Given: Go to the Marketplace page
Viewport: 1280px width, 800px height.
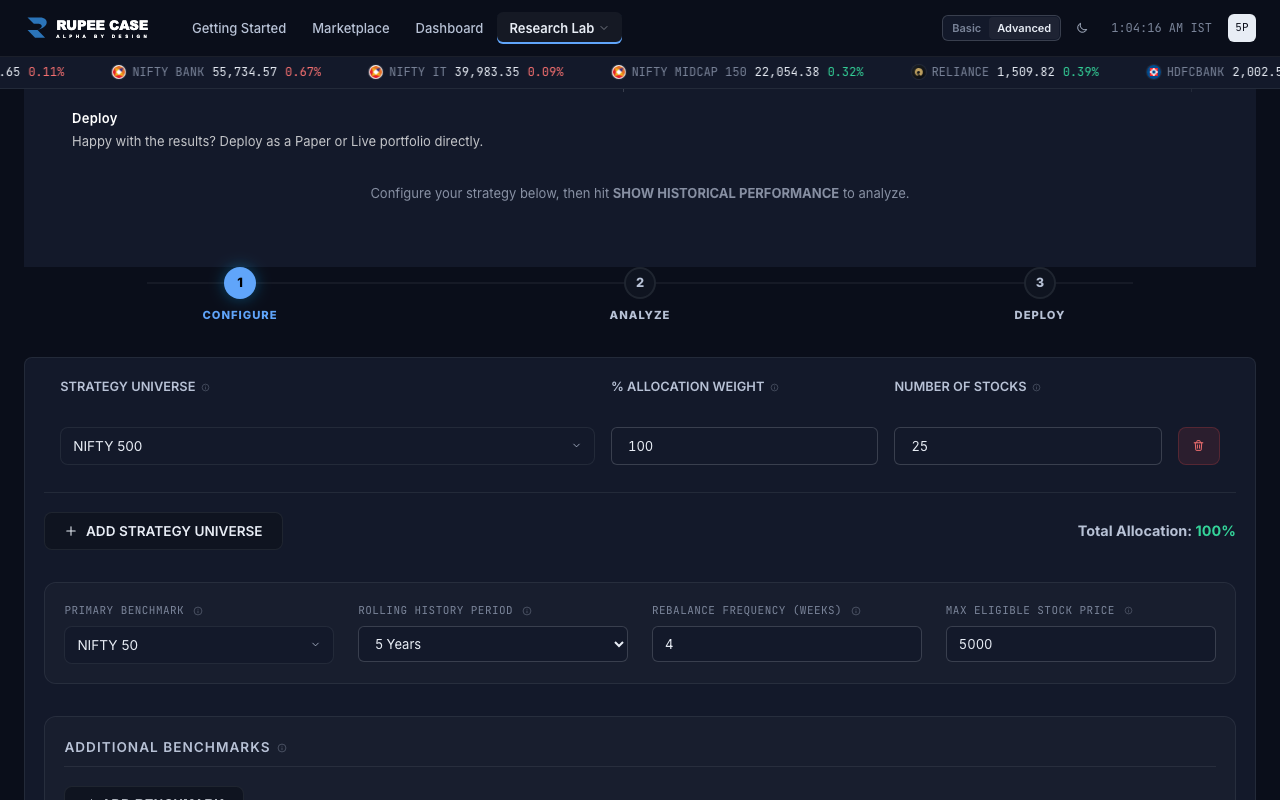Looking at the screenshot, I should (x=351, y=28).
